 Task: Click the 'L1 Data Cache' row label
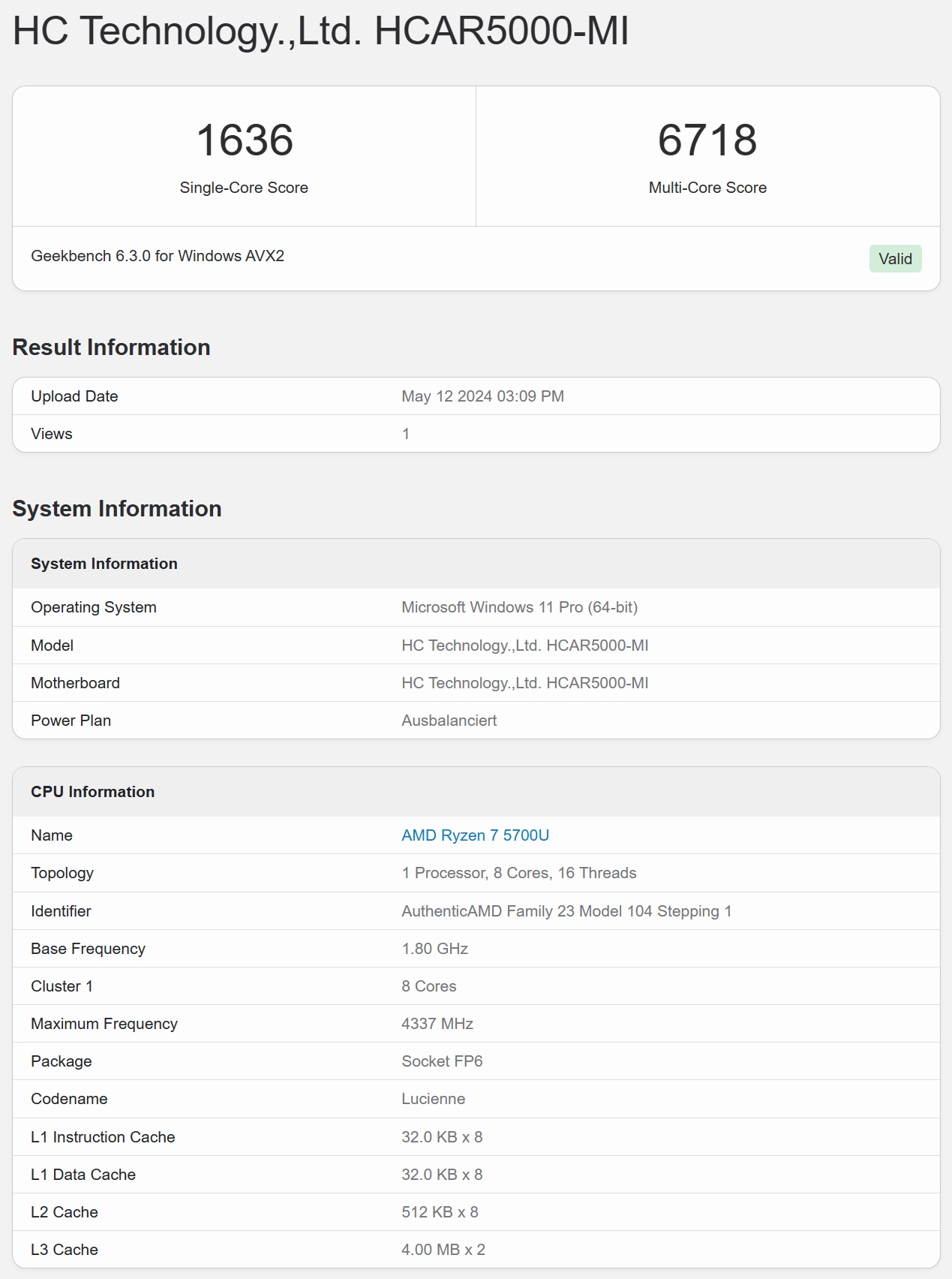(x=83, y=1175)
